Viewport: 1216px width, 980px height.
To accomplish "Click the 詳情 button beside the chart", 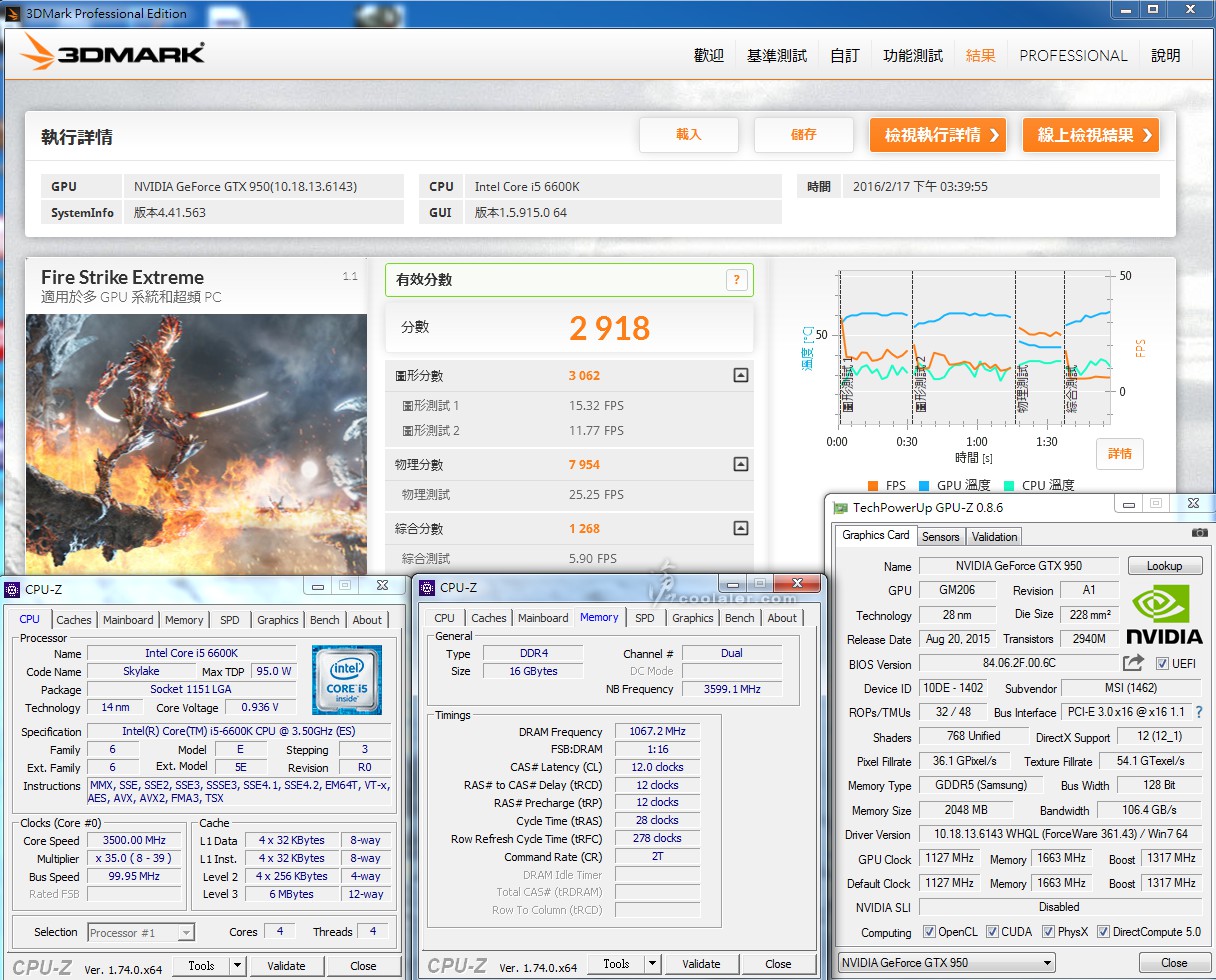I will pyautogui.click(x=1120, y=454).
